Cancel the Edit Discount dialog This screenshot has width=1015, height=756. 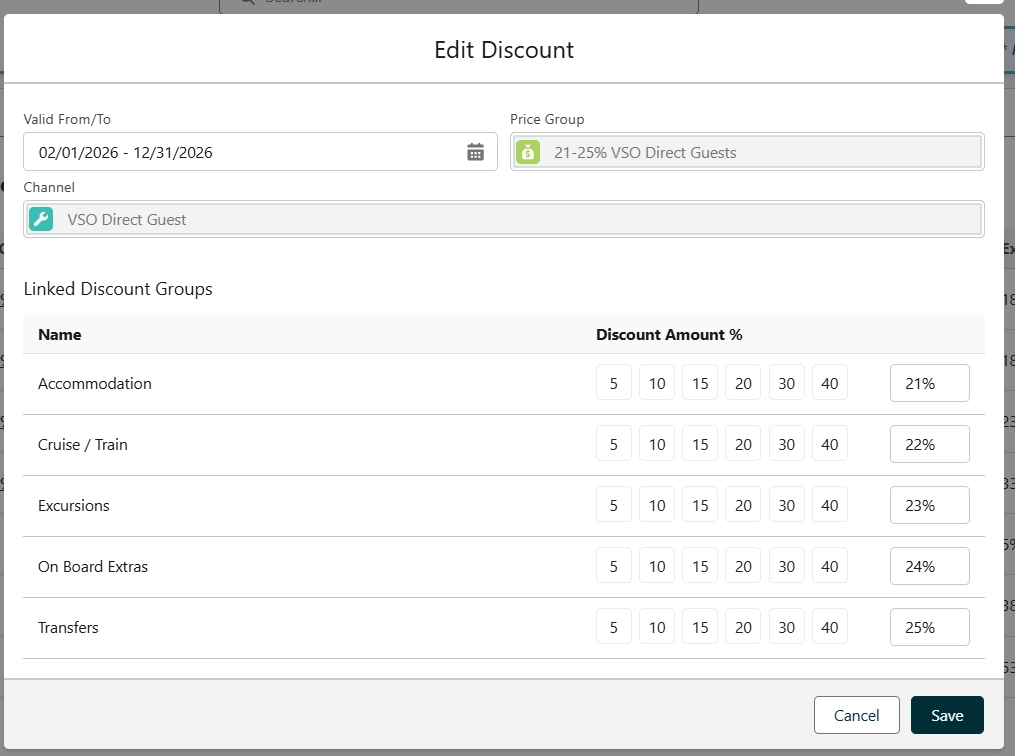pos(856,715)
